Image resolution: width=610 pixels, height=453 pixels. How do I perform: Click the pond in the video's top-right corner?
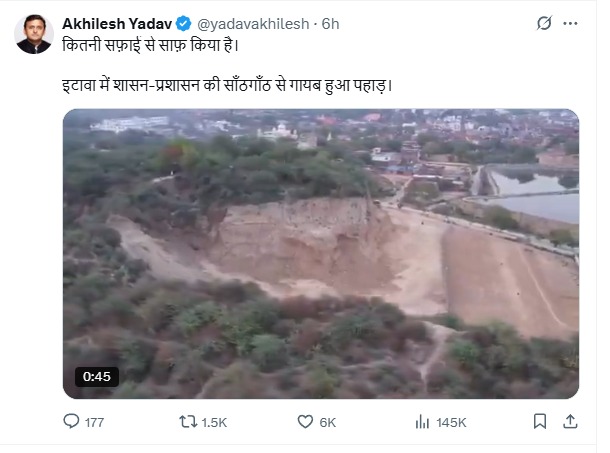click(x=537, y=190)
